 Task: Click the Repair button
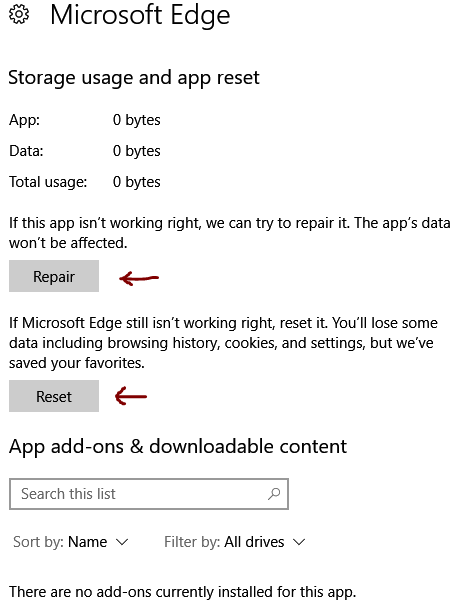point(54,276)
